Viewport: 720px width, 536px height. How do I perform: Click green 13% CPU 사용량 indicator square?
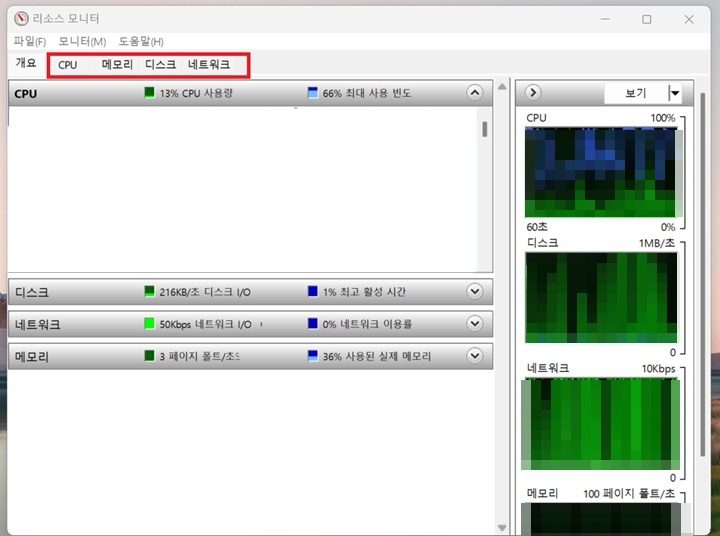pos(149,92)
